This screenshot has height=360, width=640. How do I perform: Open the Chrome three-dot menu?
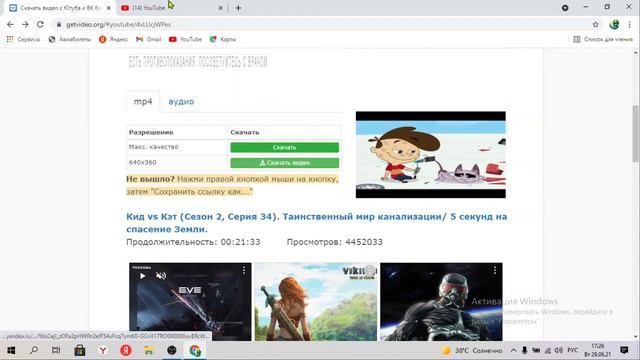tap(629, 24)
